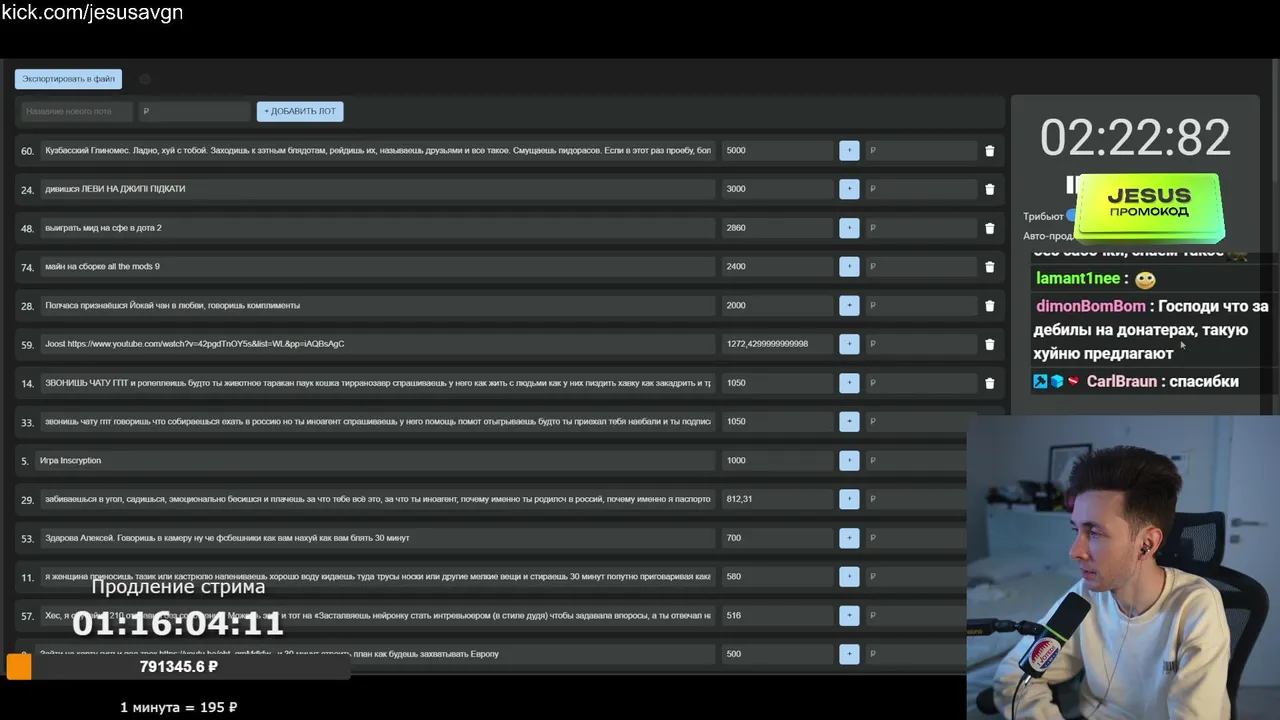Delete lot 14 with the trash icon
Image resolution: width=1280 pixels, height=720 pixels.
click(x=990, y=383)
